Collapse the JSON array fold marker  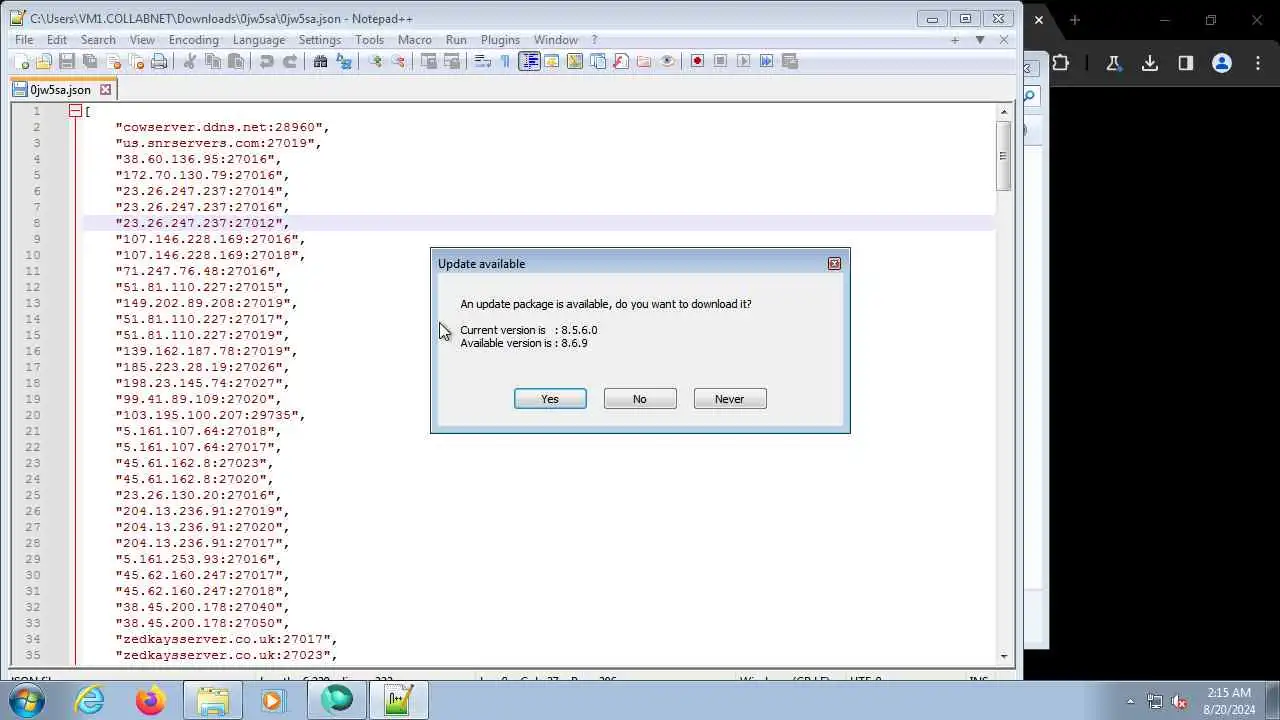[x=75, y=111]
